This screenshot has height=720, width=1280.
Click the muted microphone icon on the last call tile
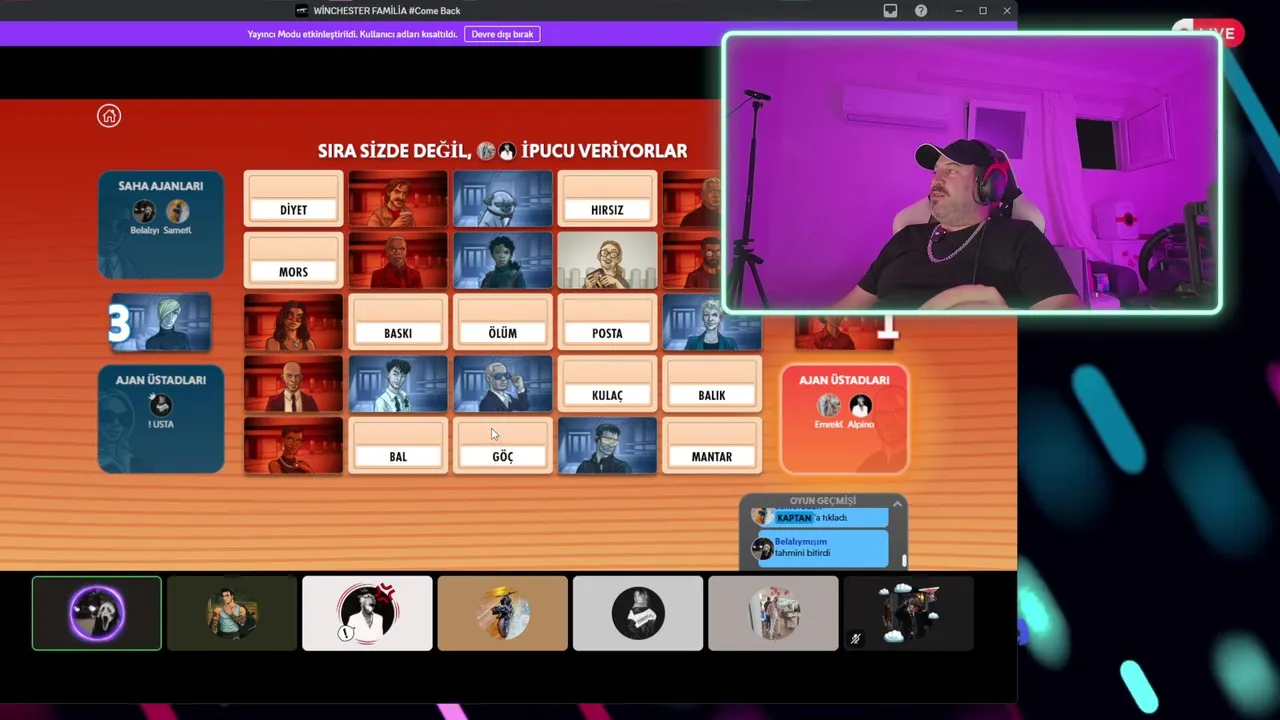[x=855, y=639]
